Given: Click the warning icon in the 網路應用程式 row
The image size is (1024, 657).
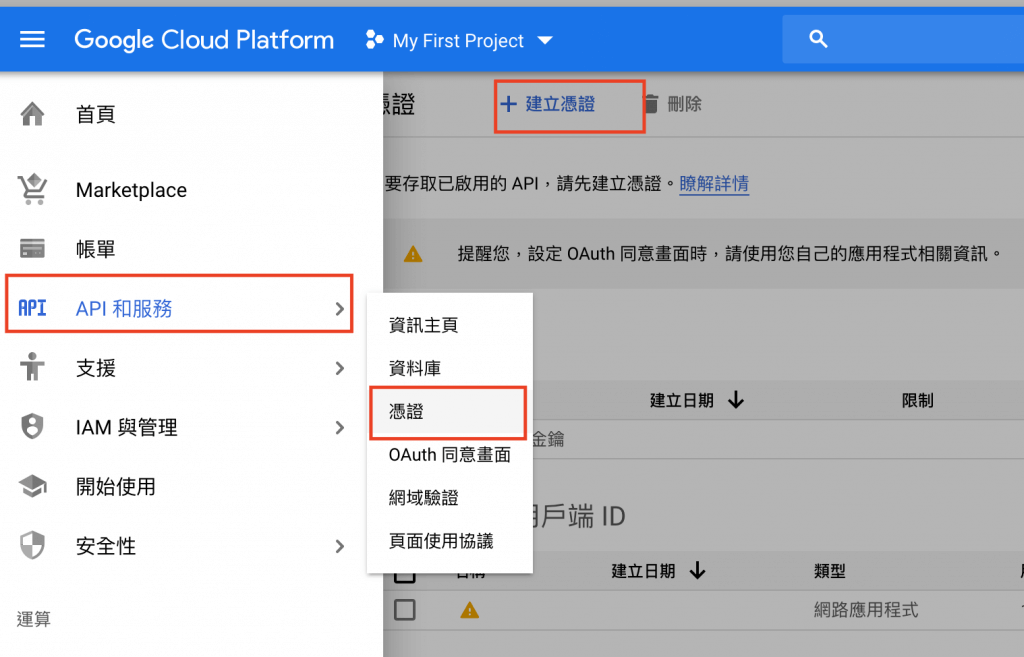Looking at the screenshot, I should coord(470,611).
